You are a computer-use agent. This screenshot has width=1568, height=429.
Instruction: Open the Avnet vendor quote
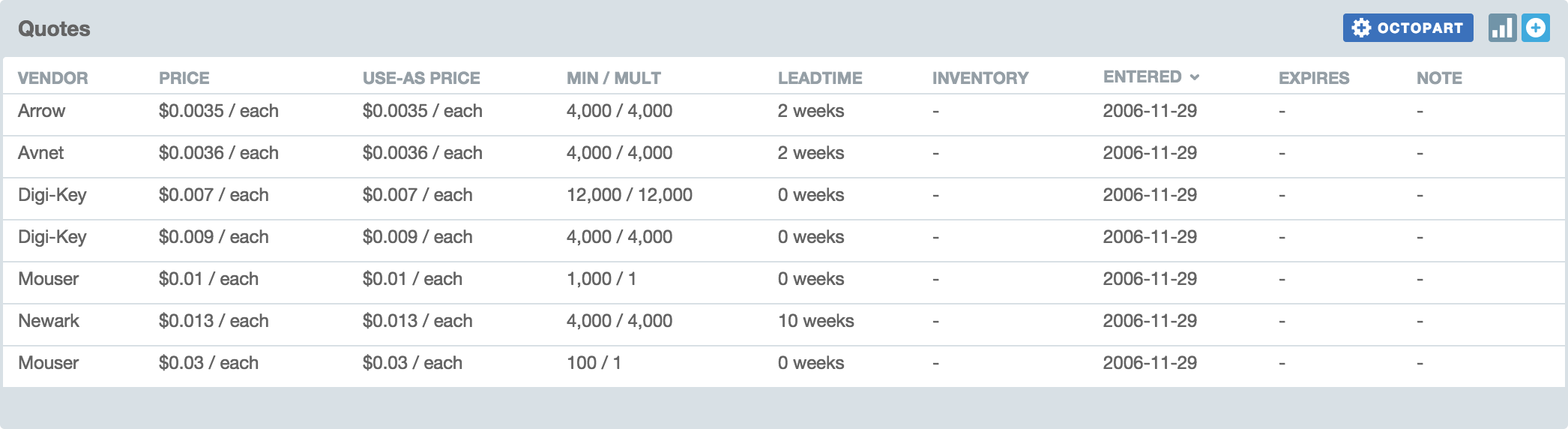pos(41,153)
